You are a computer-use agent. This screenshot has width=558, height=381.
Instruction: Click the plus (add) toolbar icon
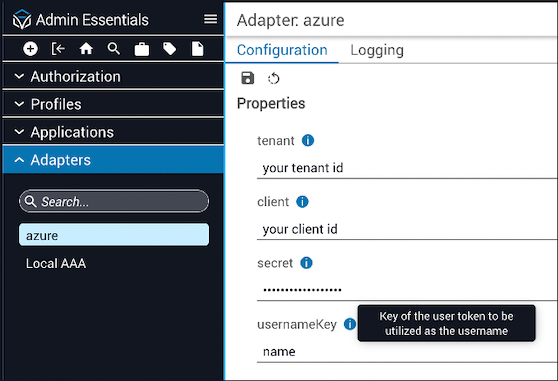(x=30, y=49)
